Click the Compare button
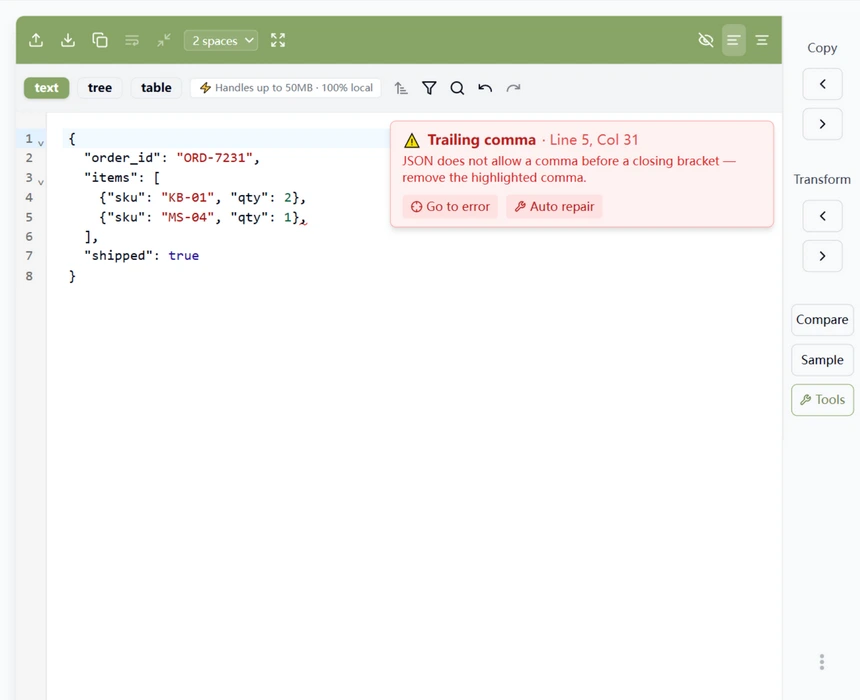The width and height of the screenshot is (860, 700). tap(822, 320)
